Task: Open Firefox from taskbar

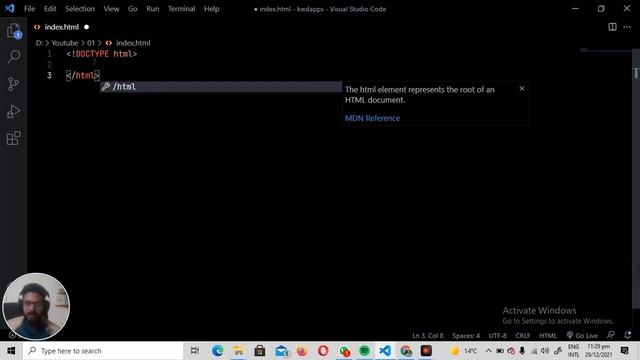Action: pyautogui.click(x=302, y=351)
